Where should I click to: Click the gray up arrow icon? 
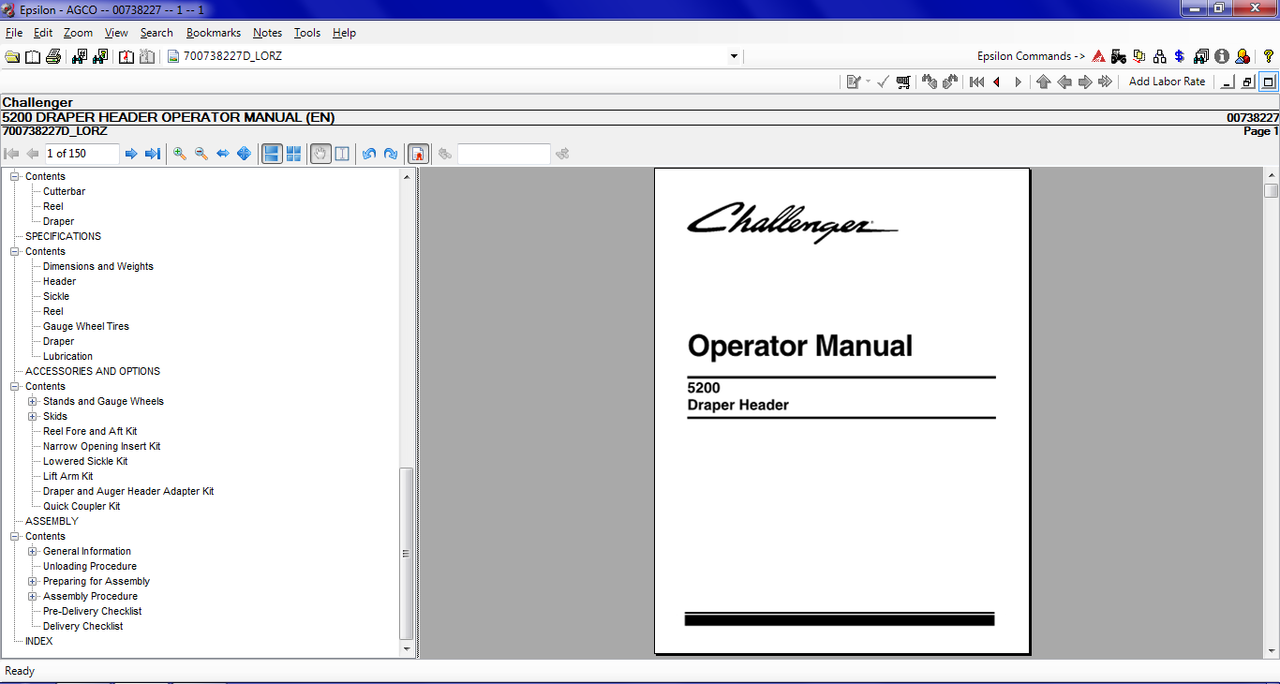point(1043,82)
